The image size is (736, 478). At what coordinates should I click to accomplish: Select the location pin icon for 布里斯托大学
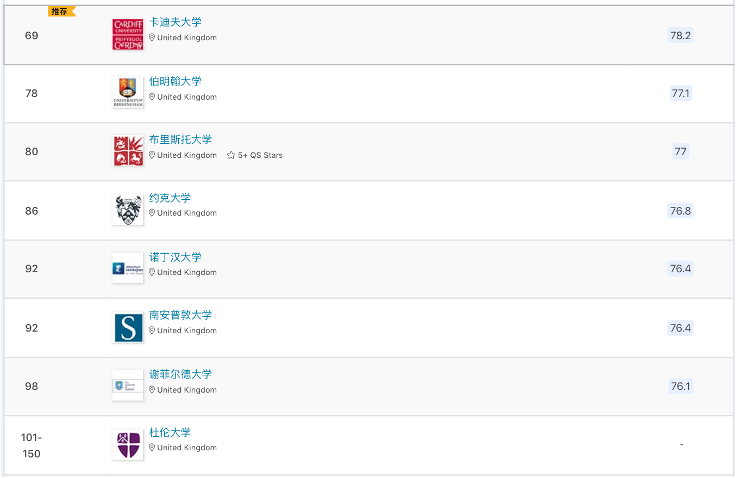pyautogui.click(x=152, y=155)
